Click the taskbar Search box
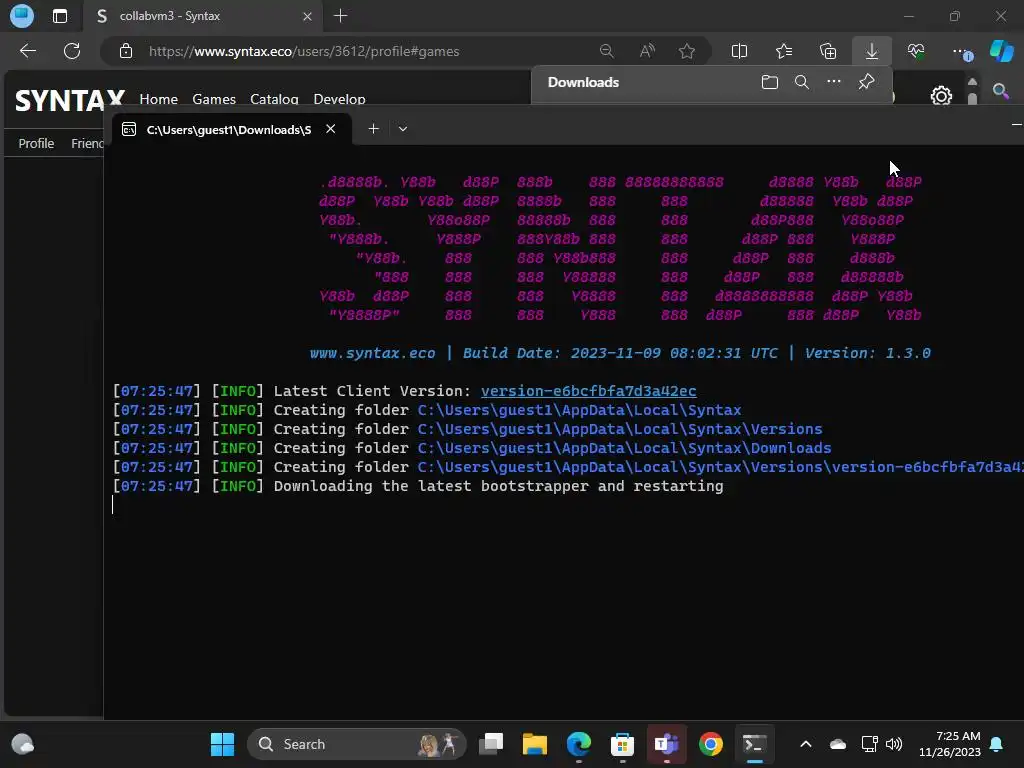This screenshot has width=1024, height=768. click(x=357, y=744)
